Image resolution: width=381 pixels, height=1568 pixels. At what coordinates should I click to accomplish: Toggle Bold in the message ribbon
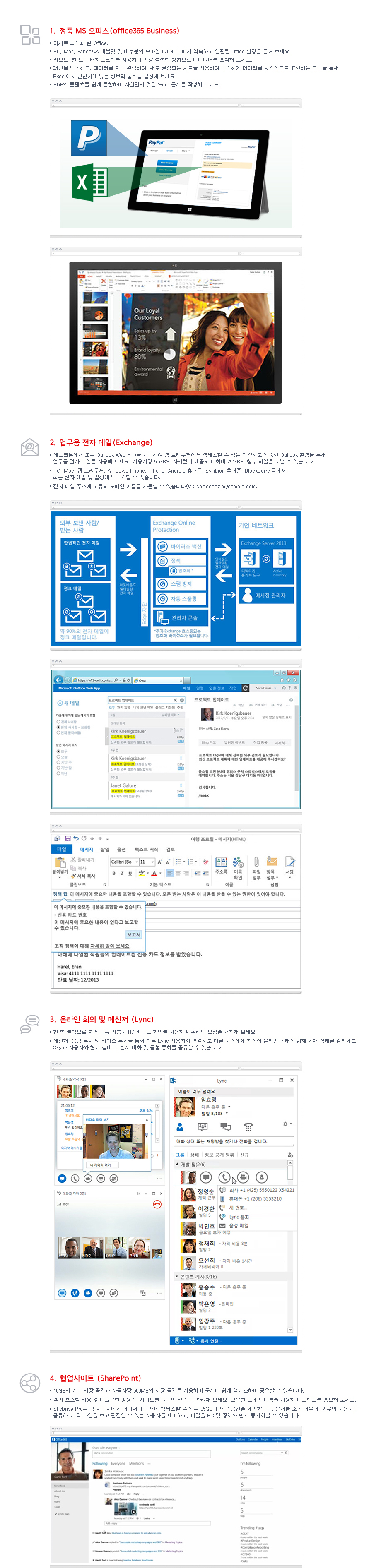[114, 873]
